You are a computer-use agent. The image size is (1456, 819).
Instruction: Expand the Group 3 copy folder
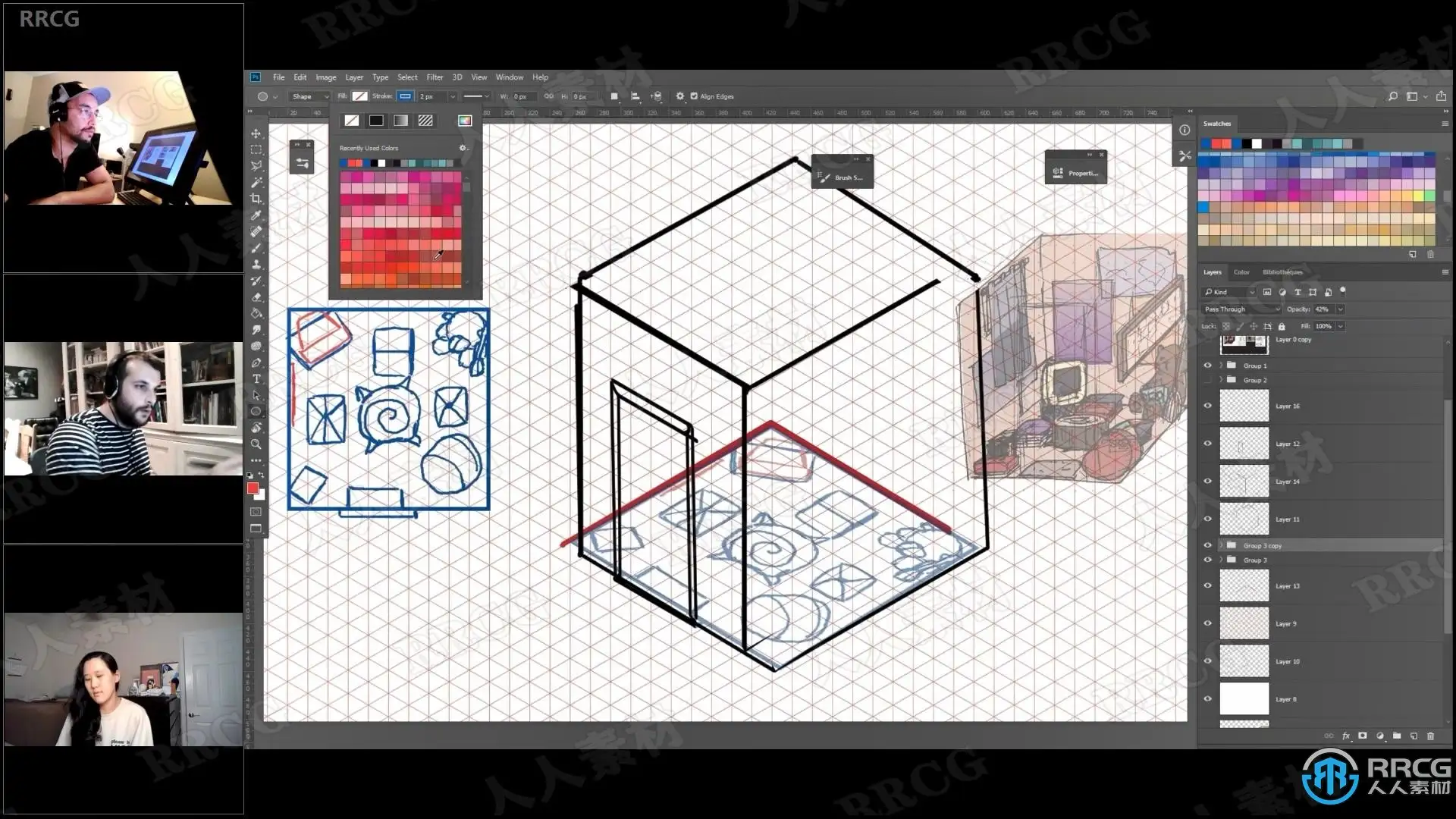[1221, 545]
